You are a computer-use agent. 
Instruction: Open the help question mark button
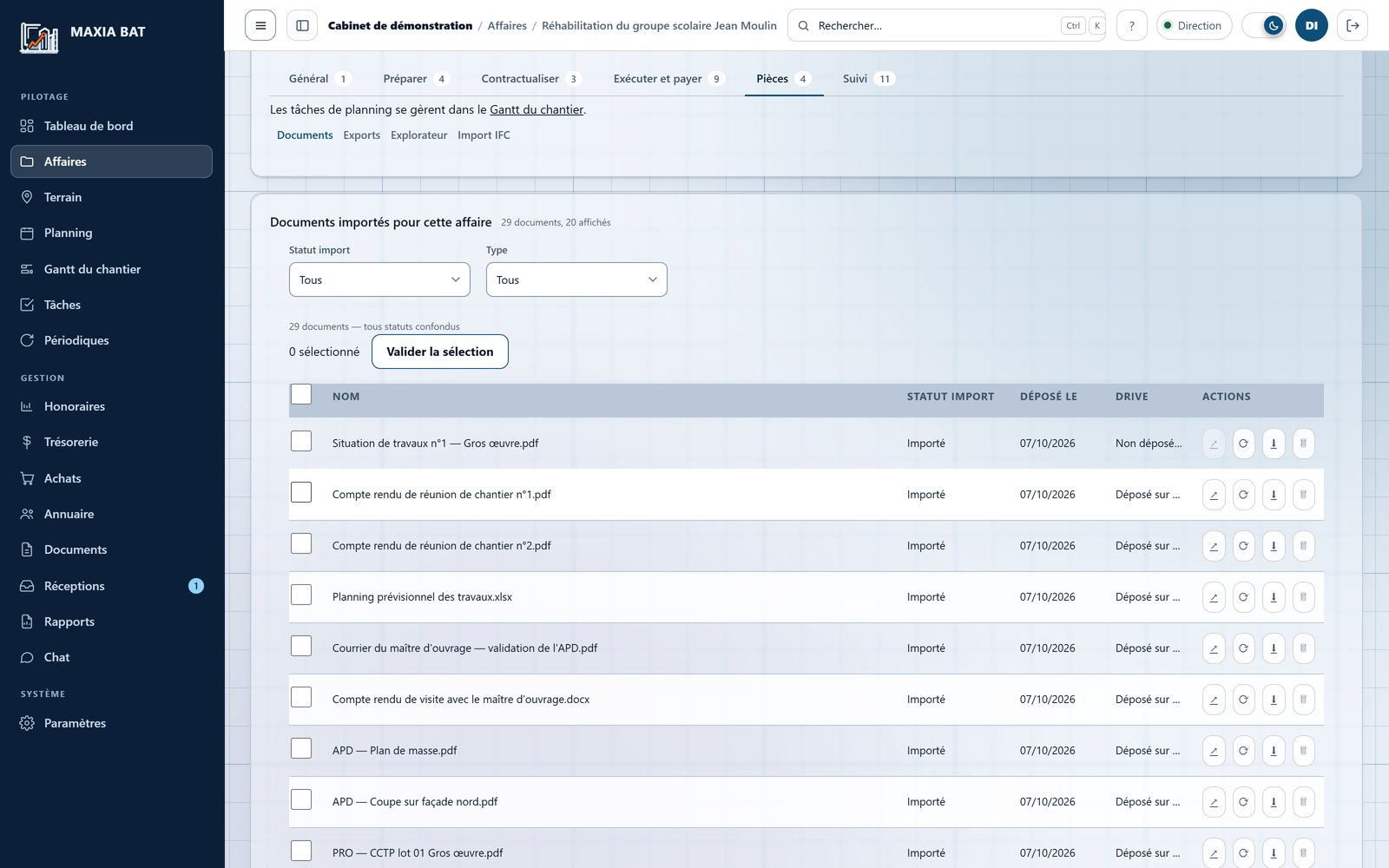(x=1131, y=26)
